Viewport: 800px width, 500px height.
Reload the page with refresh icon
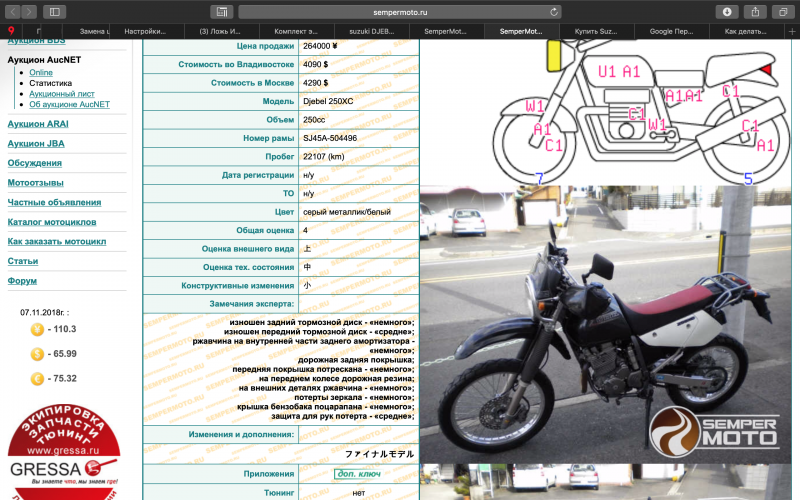click(554, 12)
